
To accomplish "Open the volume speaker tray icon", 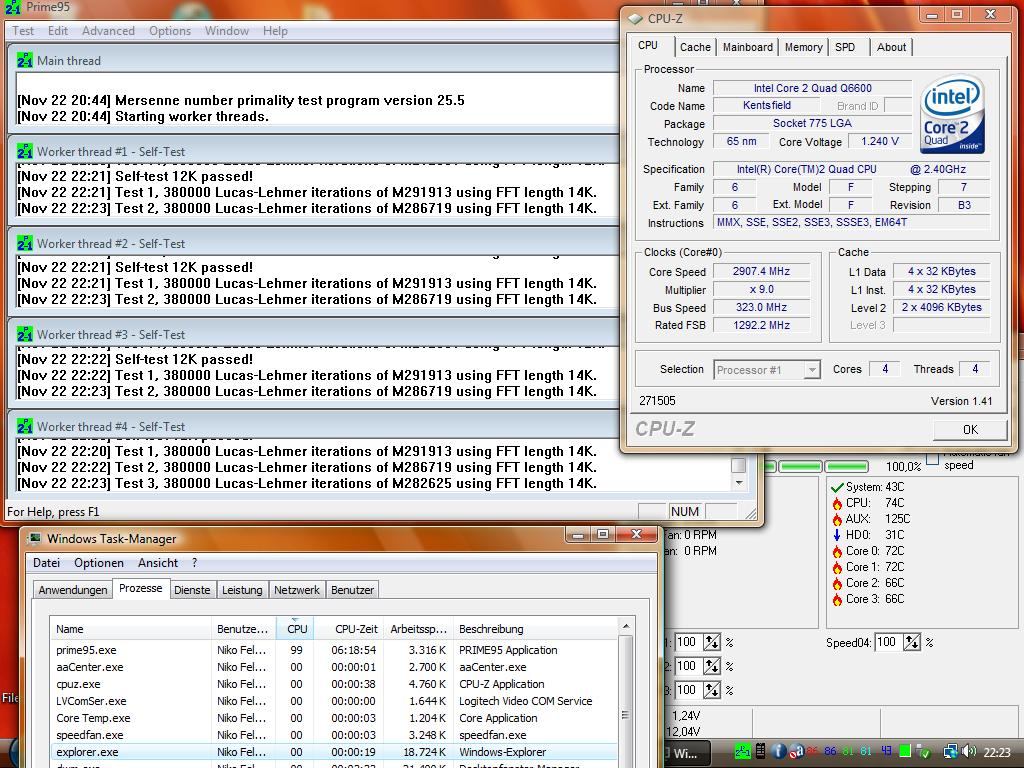I will [969, 751].
